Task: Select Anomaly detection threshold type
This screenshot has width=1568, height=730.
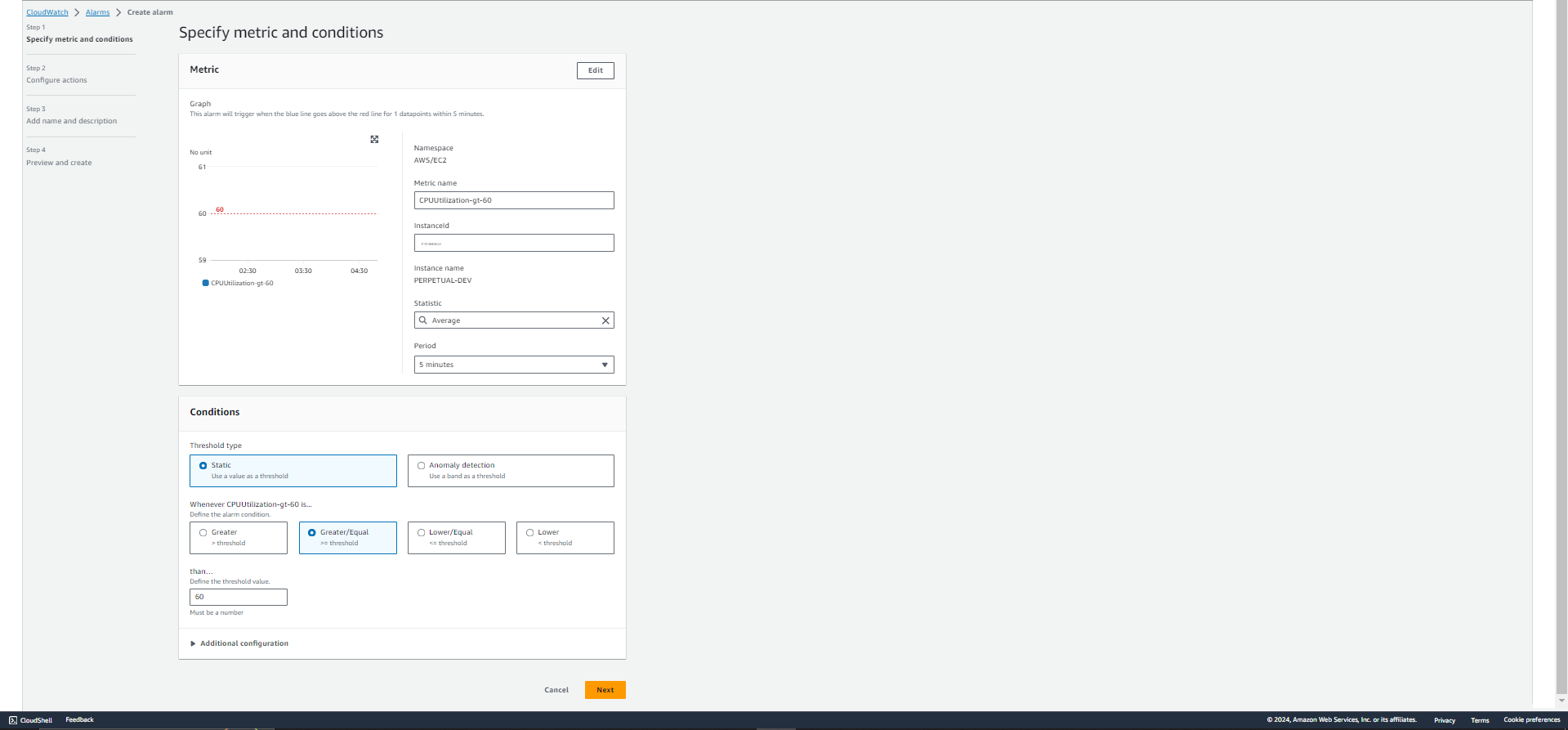Action: (x=511, y=471)
